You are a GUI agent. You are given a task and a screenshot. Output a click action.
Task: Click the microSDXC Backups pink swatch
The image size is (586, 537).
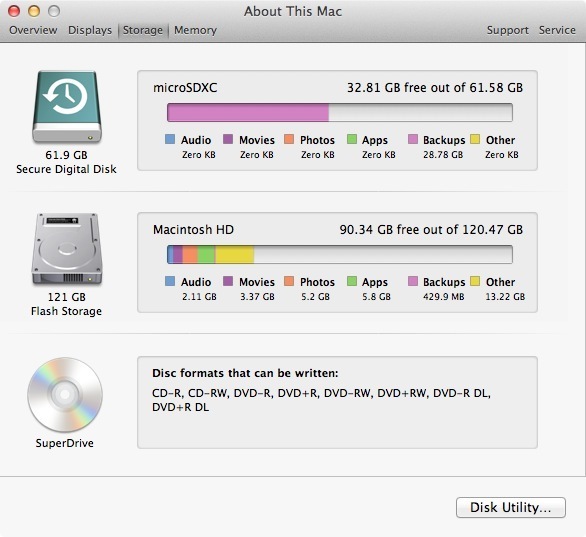click(413, 139)
